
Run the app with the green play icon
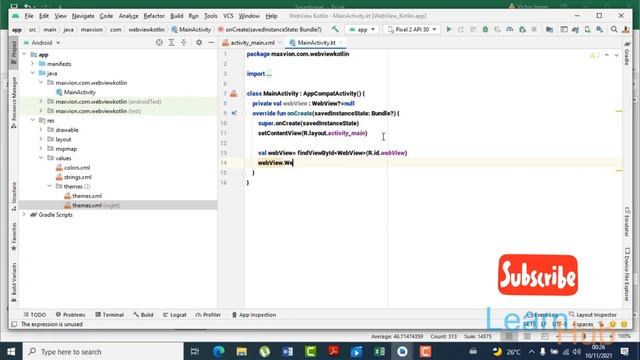click(449, 29)
